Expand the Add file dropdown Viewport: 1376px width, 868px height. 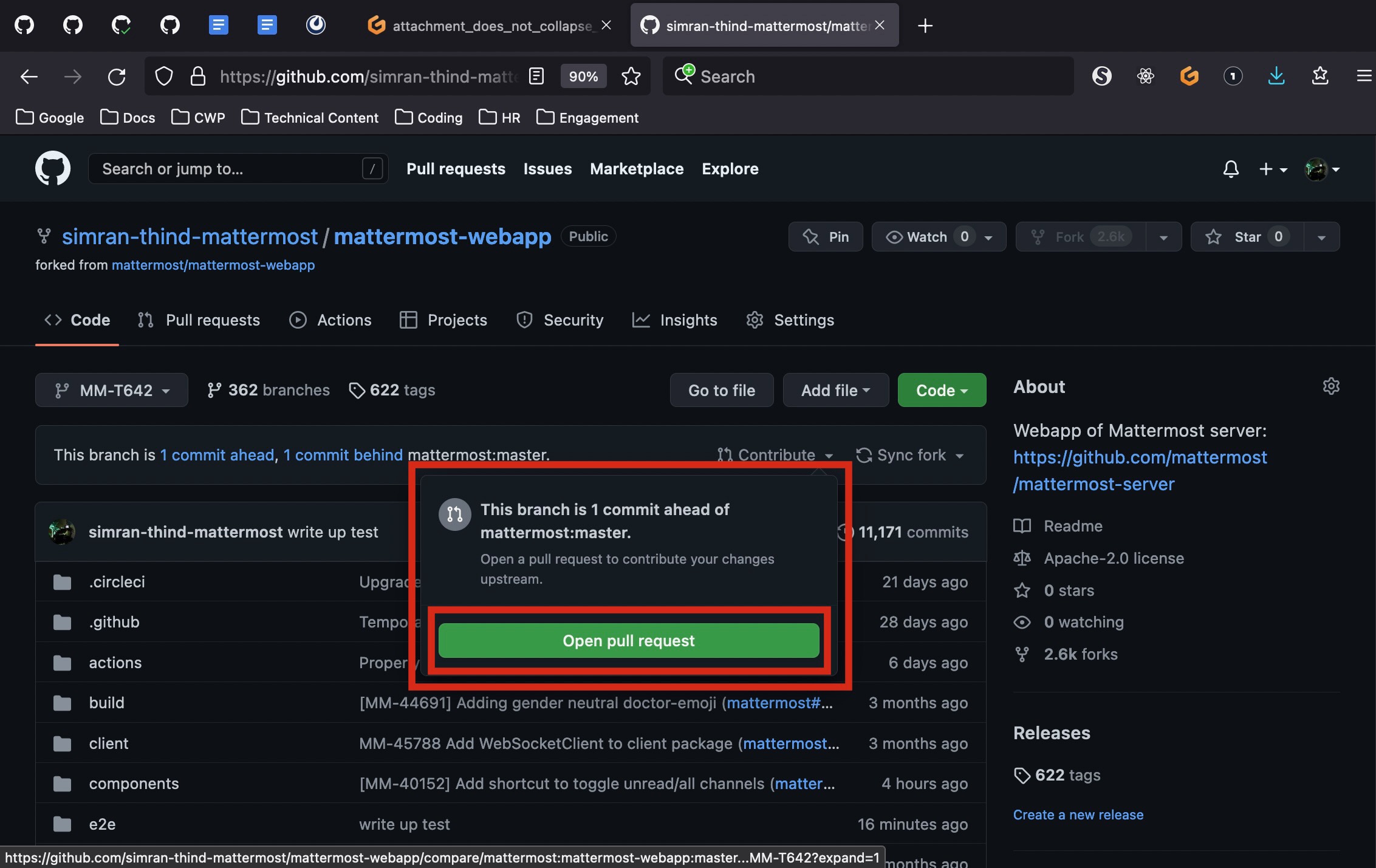click(835, 390)
